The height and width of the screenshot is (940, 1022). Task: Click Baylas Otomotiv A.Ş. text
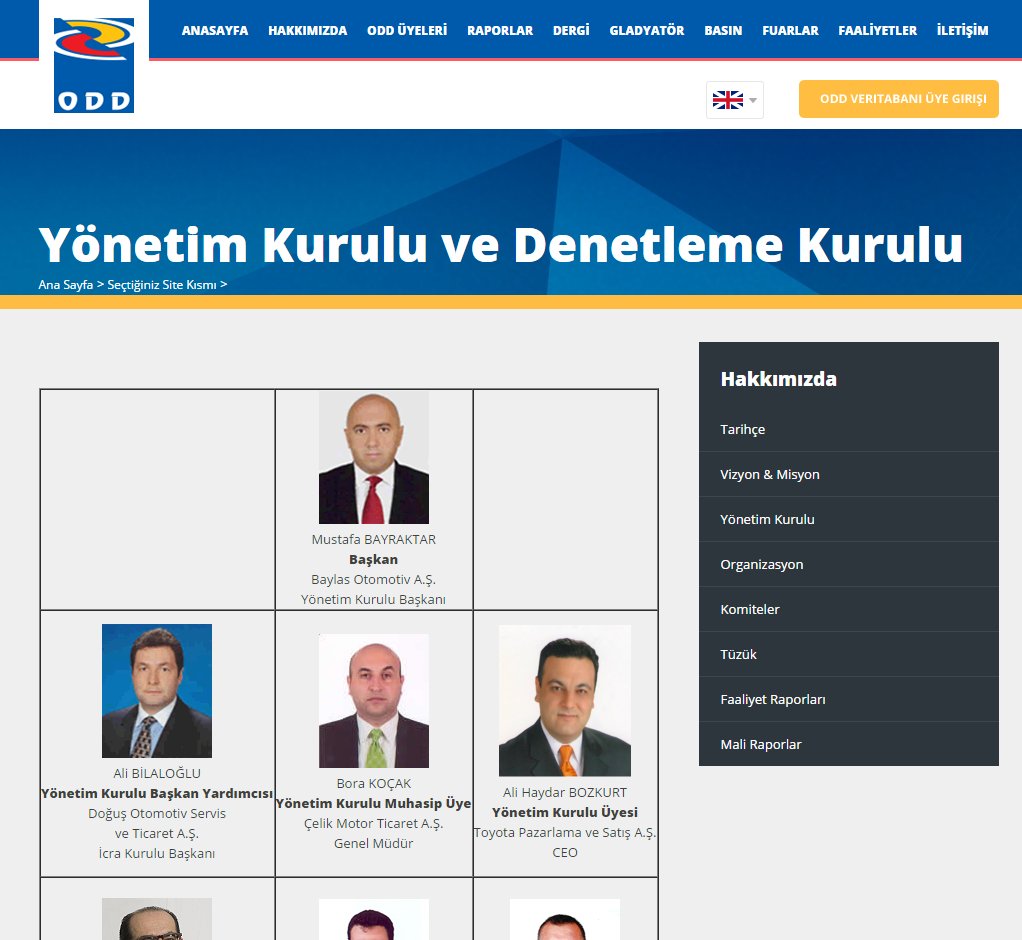(373, 580)
